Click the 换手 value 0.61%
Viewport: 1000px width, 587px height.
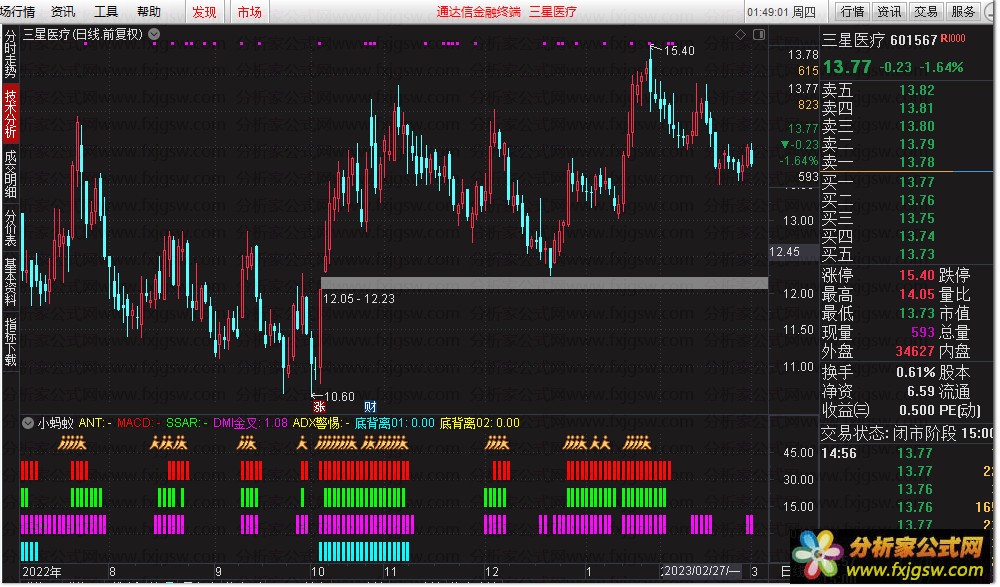coord(916,372)
